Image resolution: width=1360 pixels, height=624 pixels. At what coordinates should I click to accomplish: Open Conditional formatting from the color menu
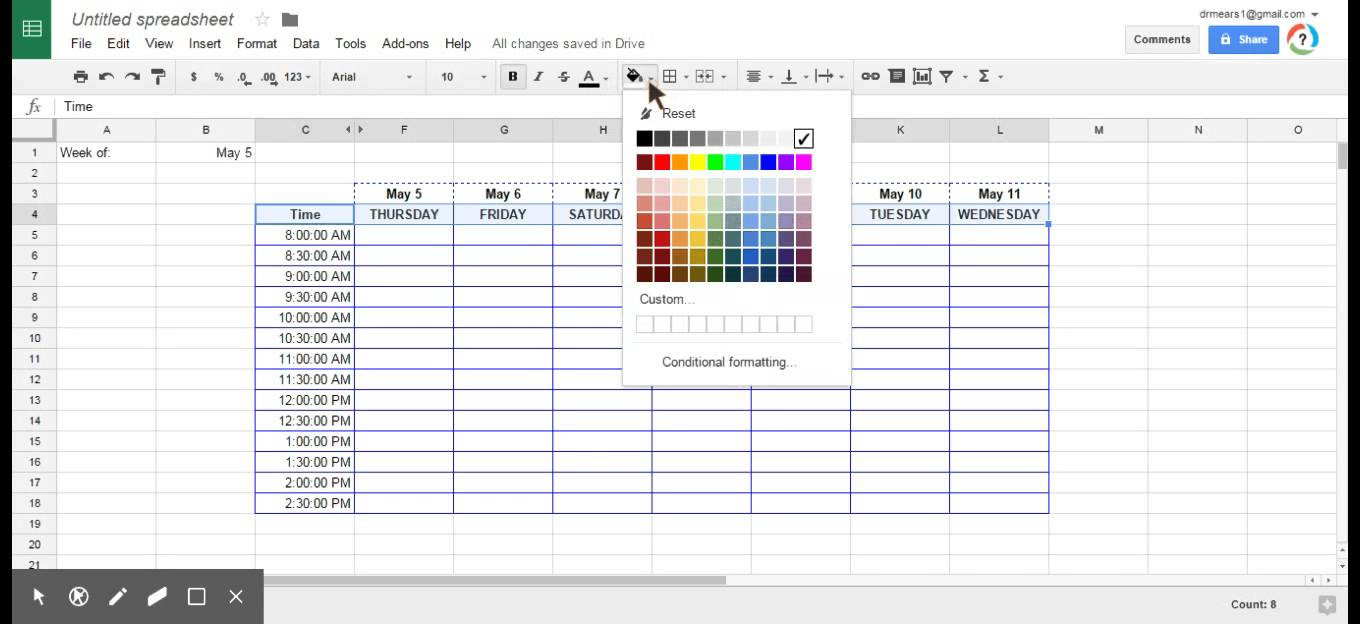click(728, 361)
